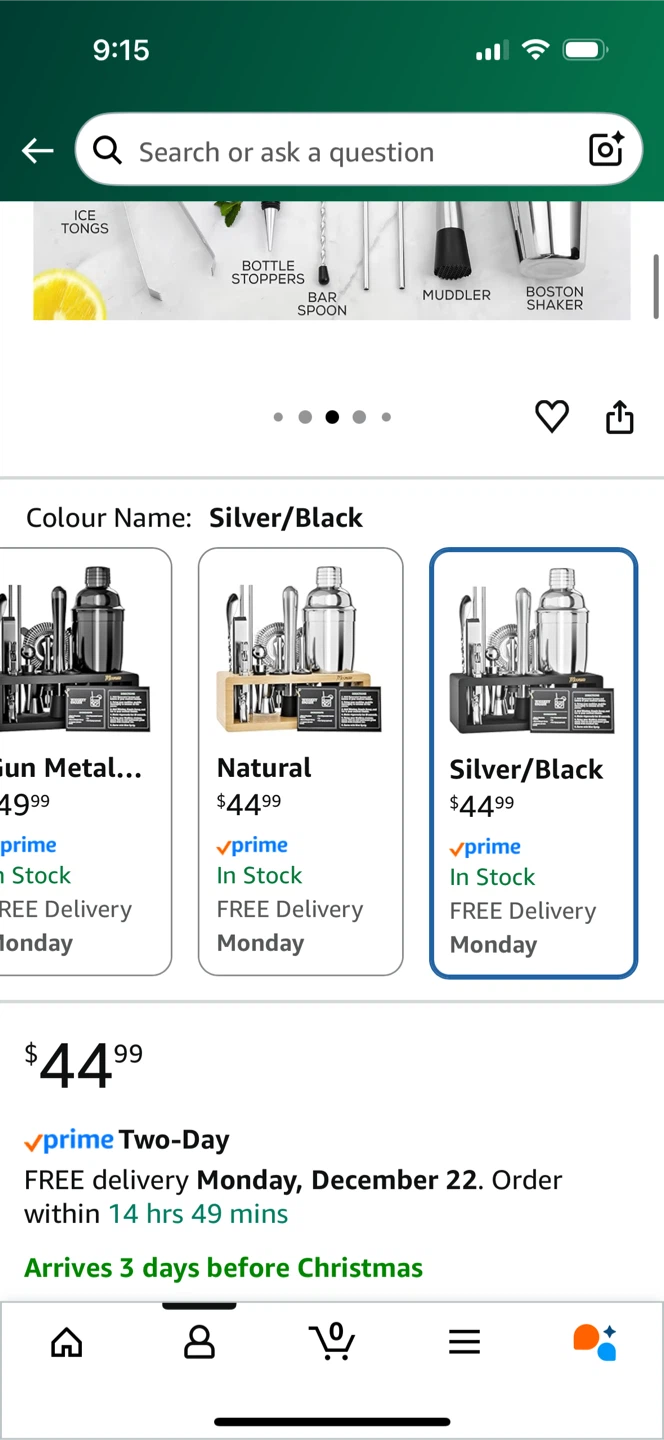Image resolution: width=664 pixels, height=1440 pixels.
Task: Jump to the fourth image dot
Action: 359,417
